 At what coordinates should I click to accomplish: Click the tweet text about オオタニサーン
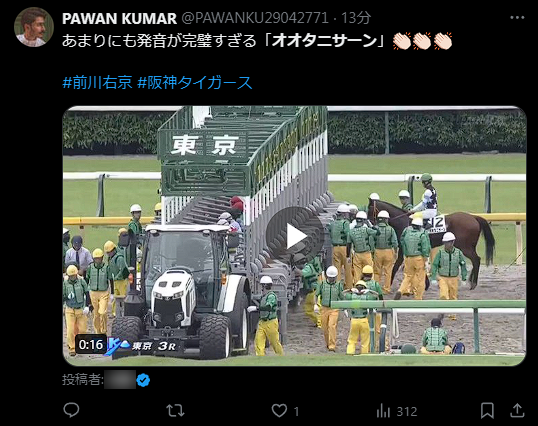tap(224, 41)
